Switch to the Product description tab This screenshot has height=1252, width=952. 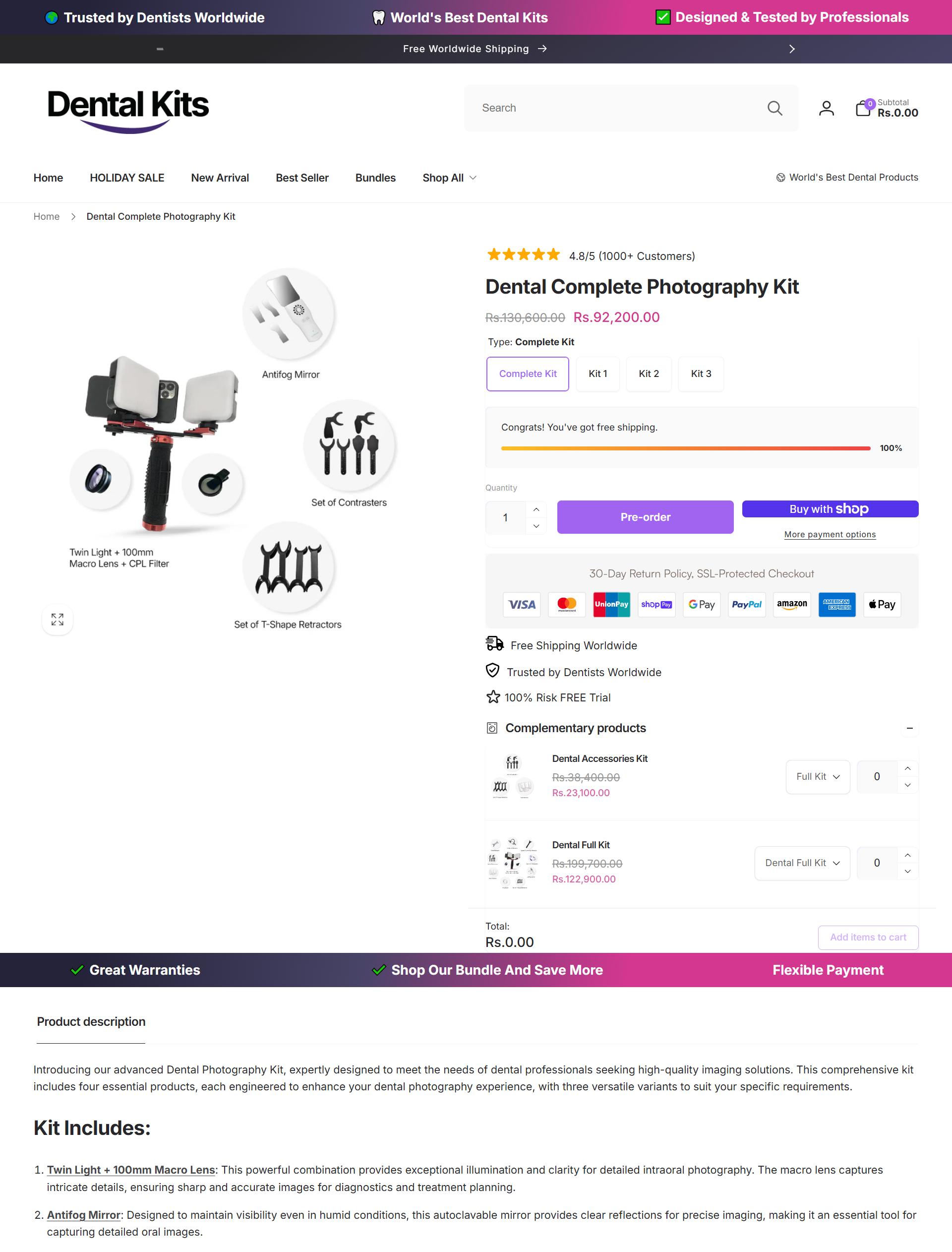[x=91, y=1021]
